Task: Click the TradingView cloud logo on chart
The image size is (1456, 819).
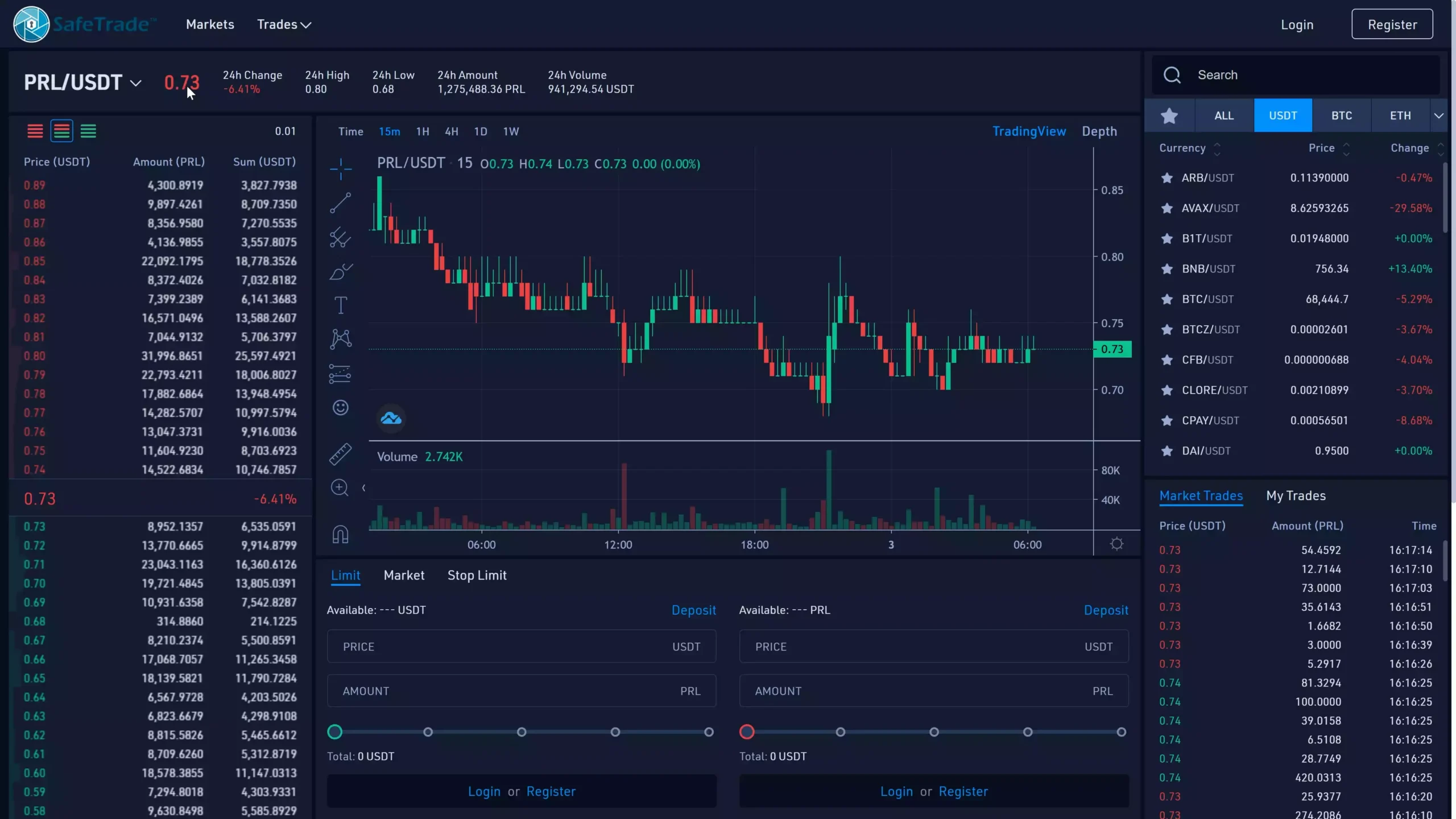Action: pos(391,419)
